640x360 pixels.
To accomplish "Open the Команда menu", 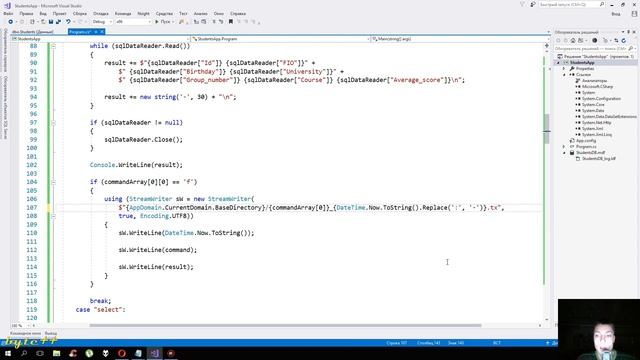I will coord(123,13).
